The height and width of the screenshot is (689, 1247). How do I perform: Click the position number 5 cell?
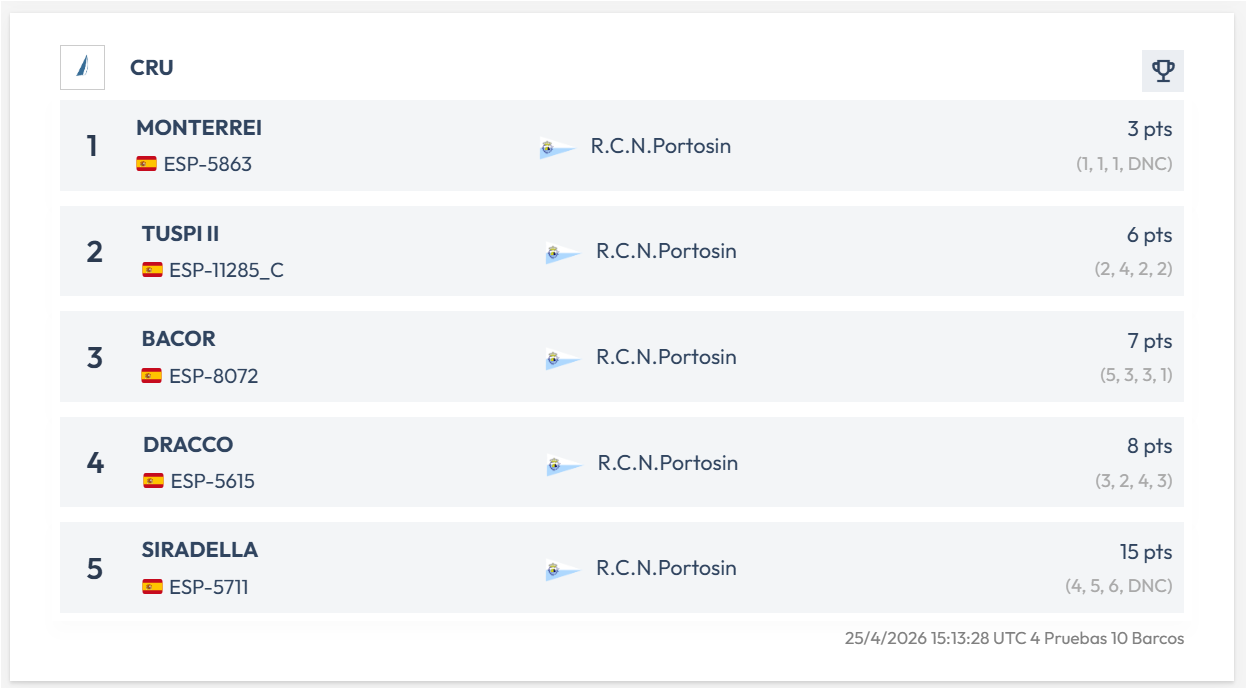(x=95, y=569)
